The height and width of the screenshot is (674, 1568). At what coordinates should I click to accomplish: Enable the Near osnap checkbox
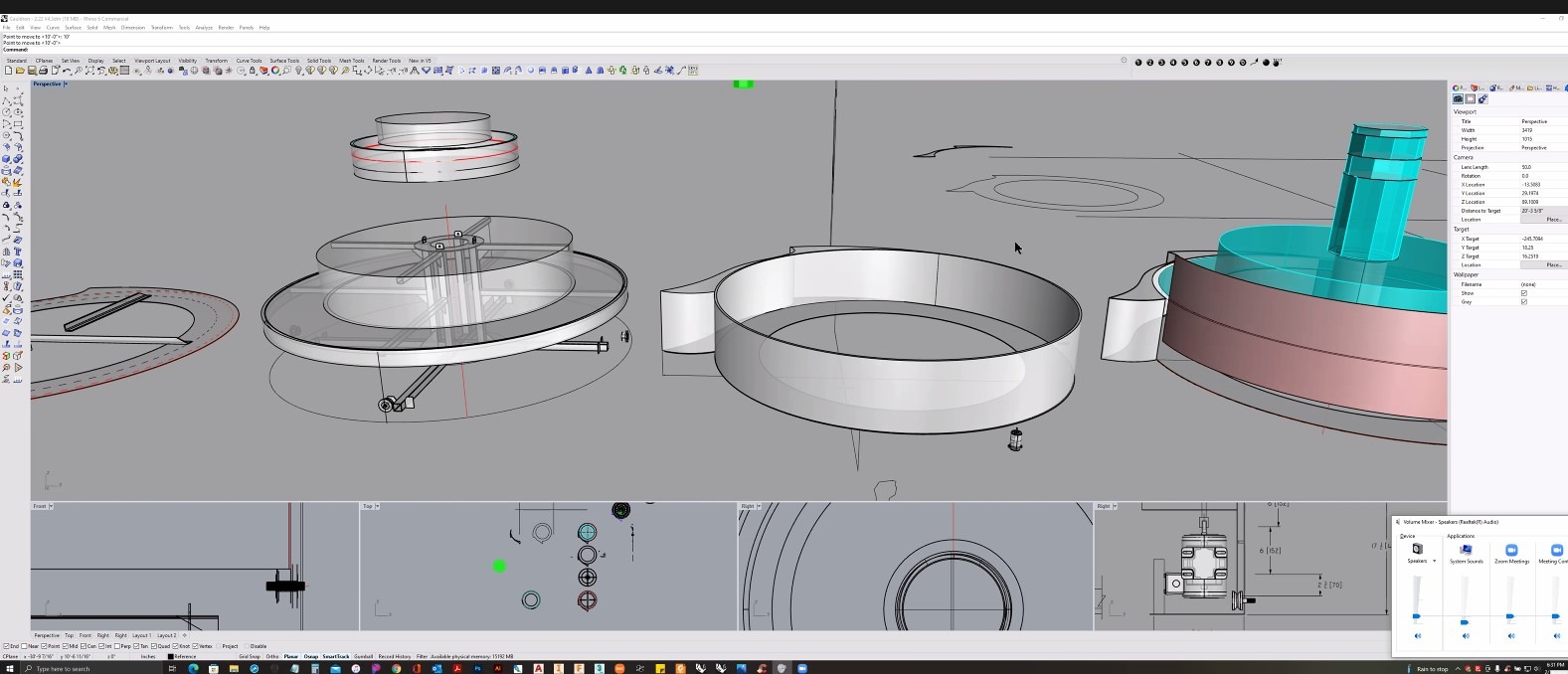coord(25,646)
